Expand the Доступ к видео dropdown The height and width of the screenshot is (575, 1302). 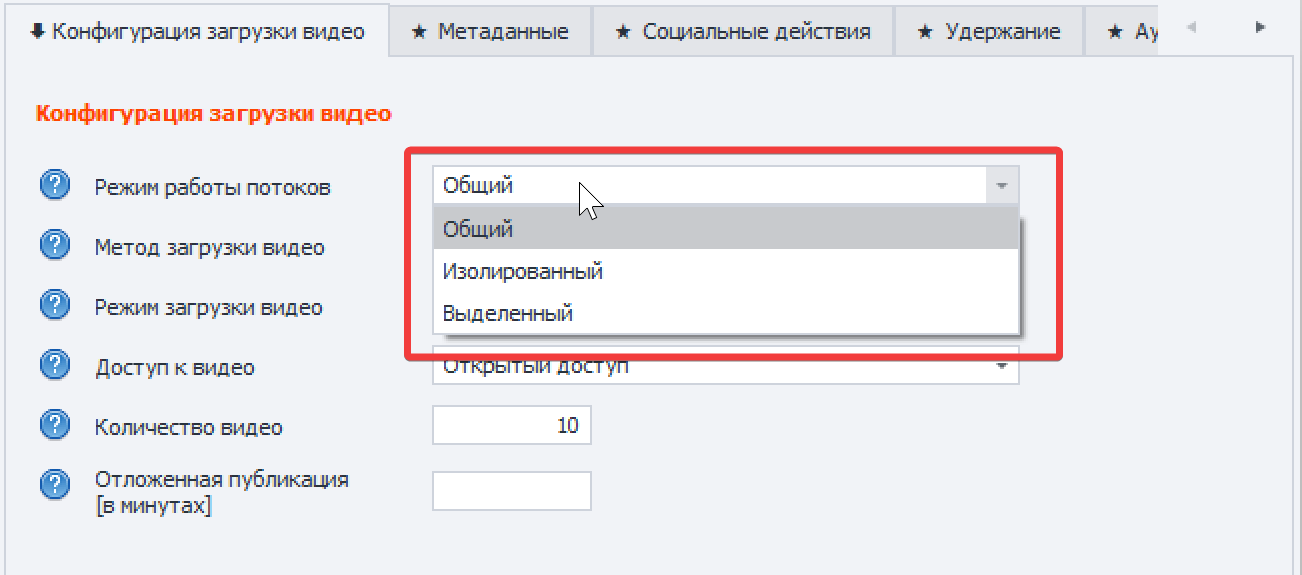[x=1002, y=366]
